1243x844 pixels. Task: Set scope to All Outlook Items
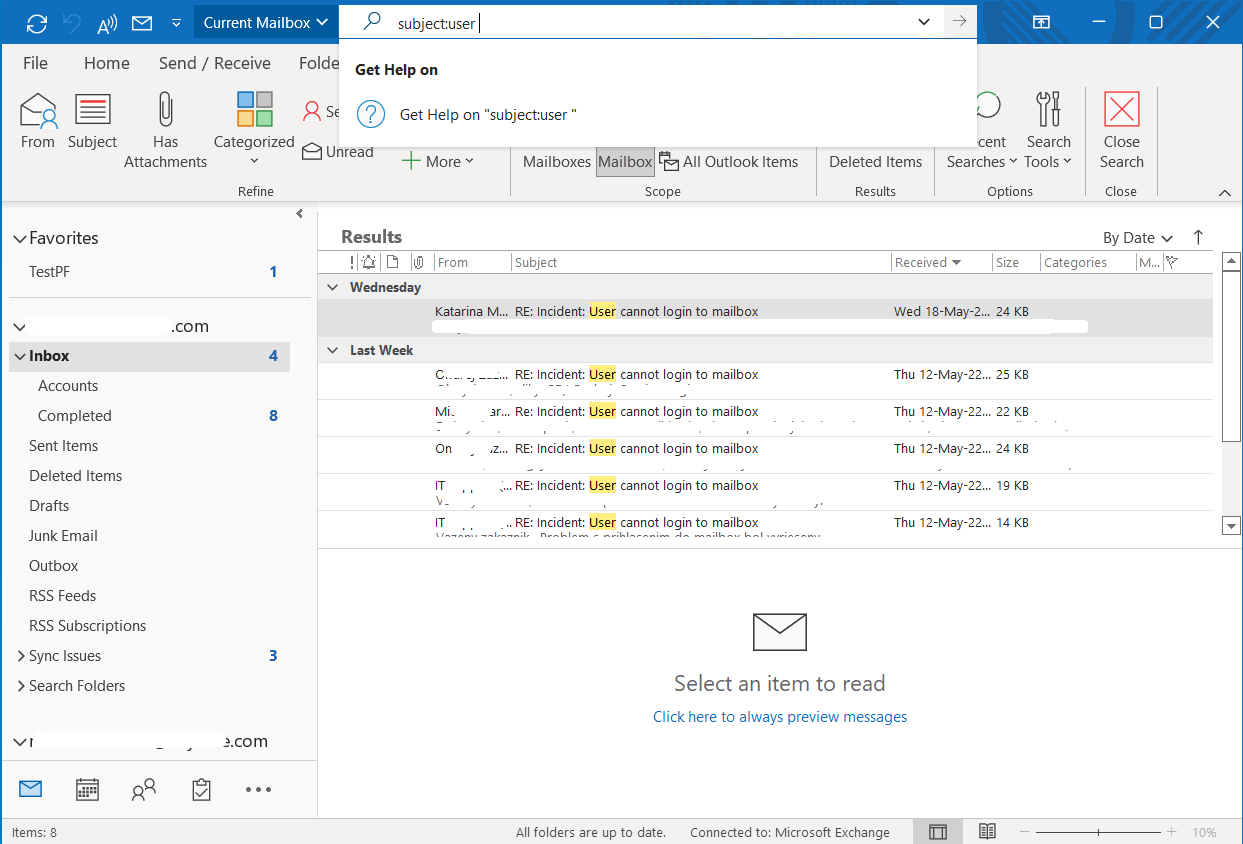[x=729, y=162]
